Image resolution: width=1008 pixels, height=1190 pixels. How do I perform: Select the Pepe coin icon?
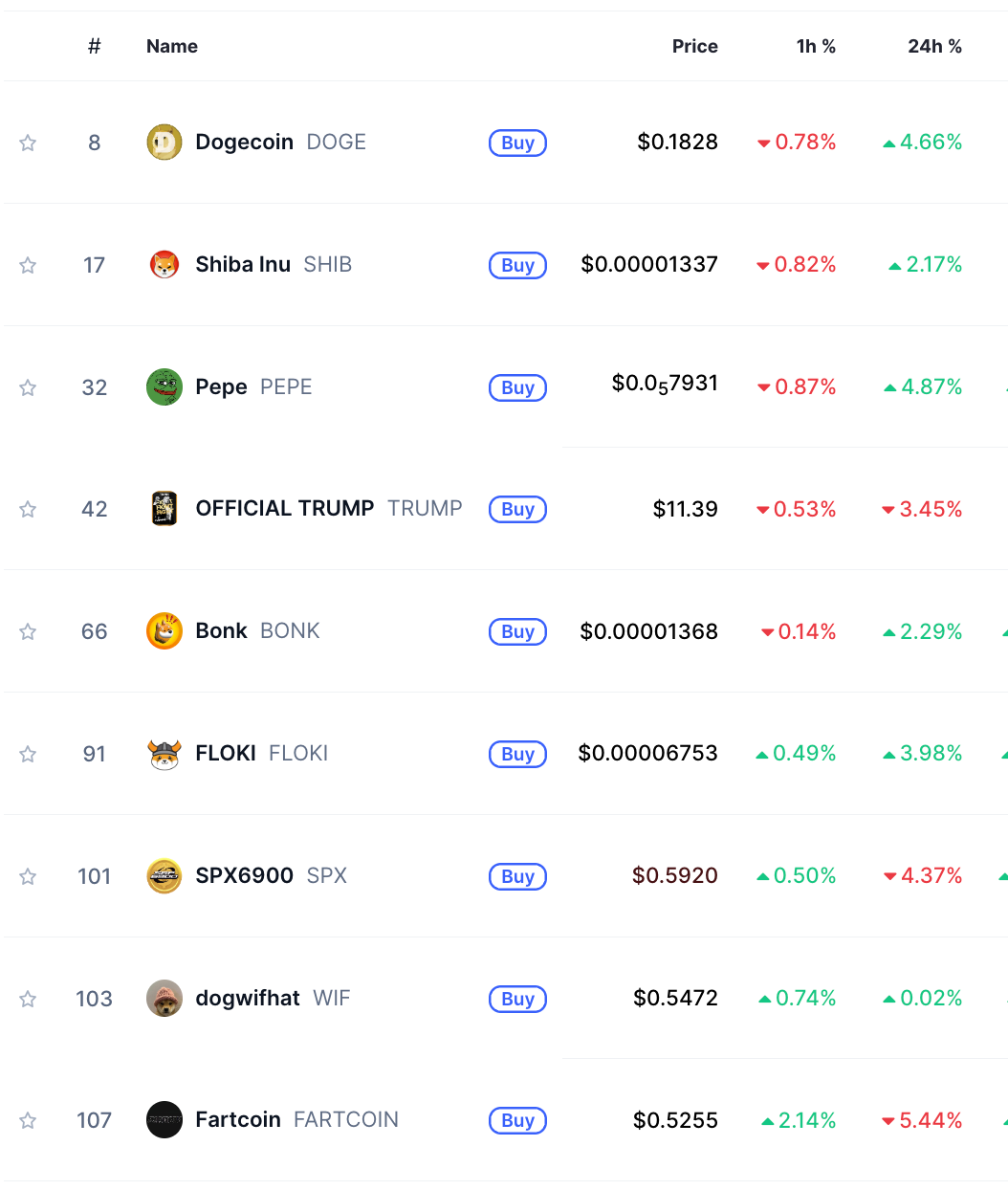pos(164,386)
